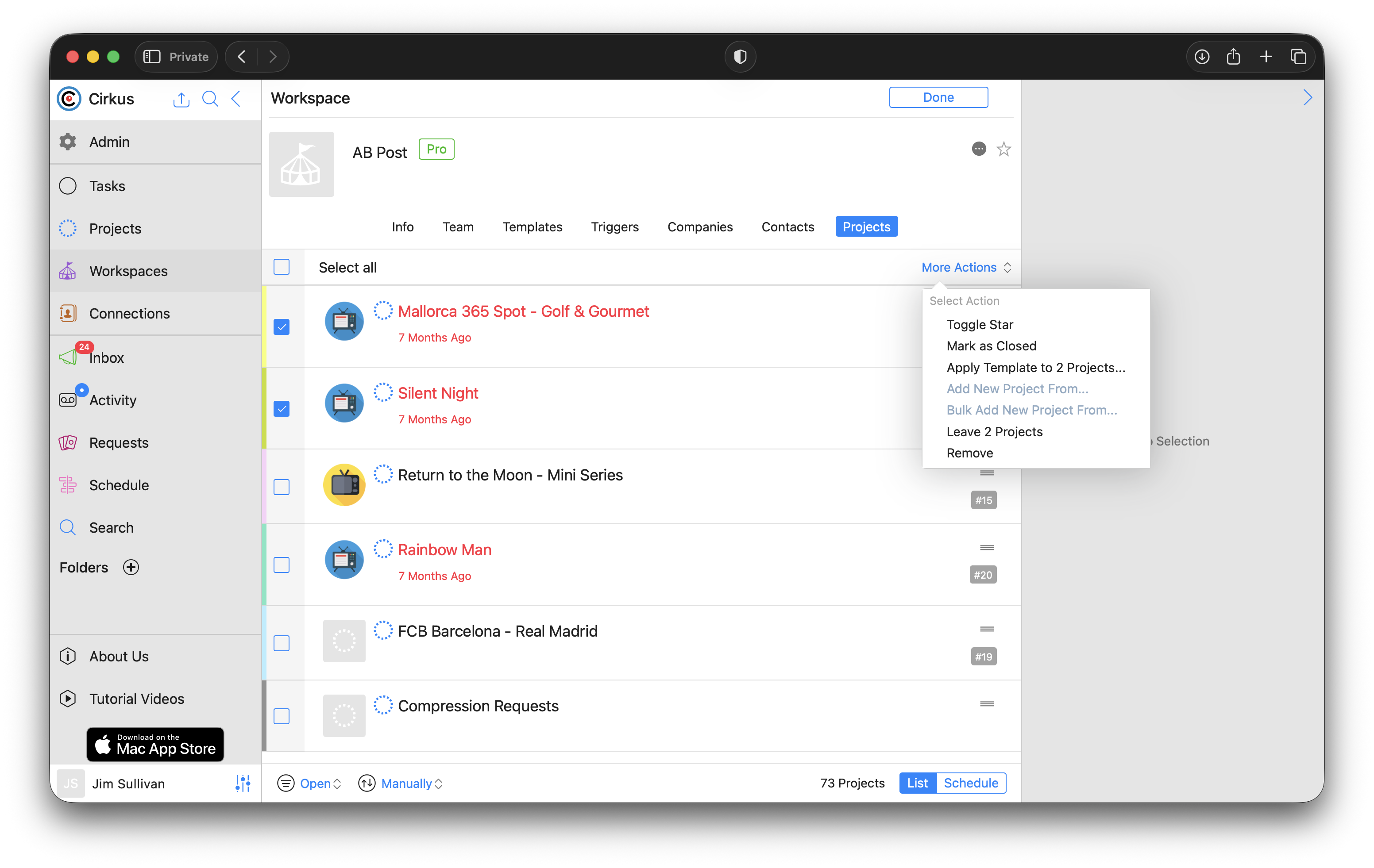Click the Cirkus search magnifier icon
The height and width of the screenshot is (868, 1374).
210,99
